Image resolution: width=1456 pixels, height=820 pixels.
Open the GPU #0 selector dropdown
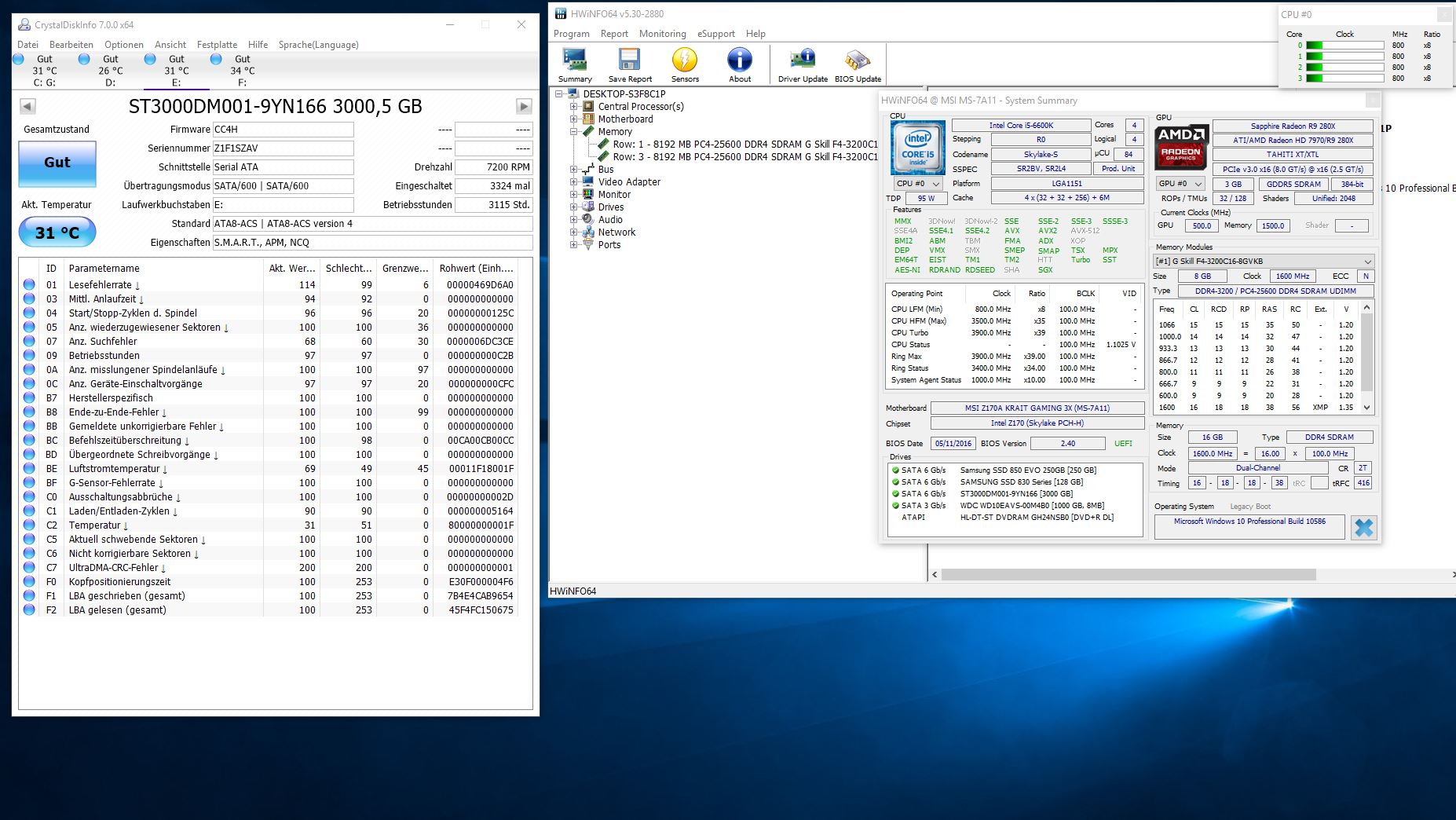pyautogui.click(x=1180, y=183)
